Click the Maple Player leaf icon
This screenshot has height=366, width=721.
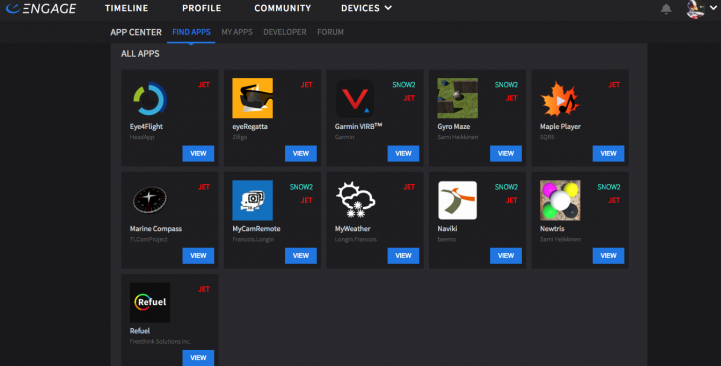coord(560,98)
